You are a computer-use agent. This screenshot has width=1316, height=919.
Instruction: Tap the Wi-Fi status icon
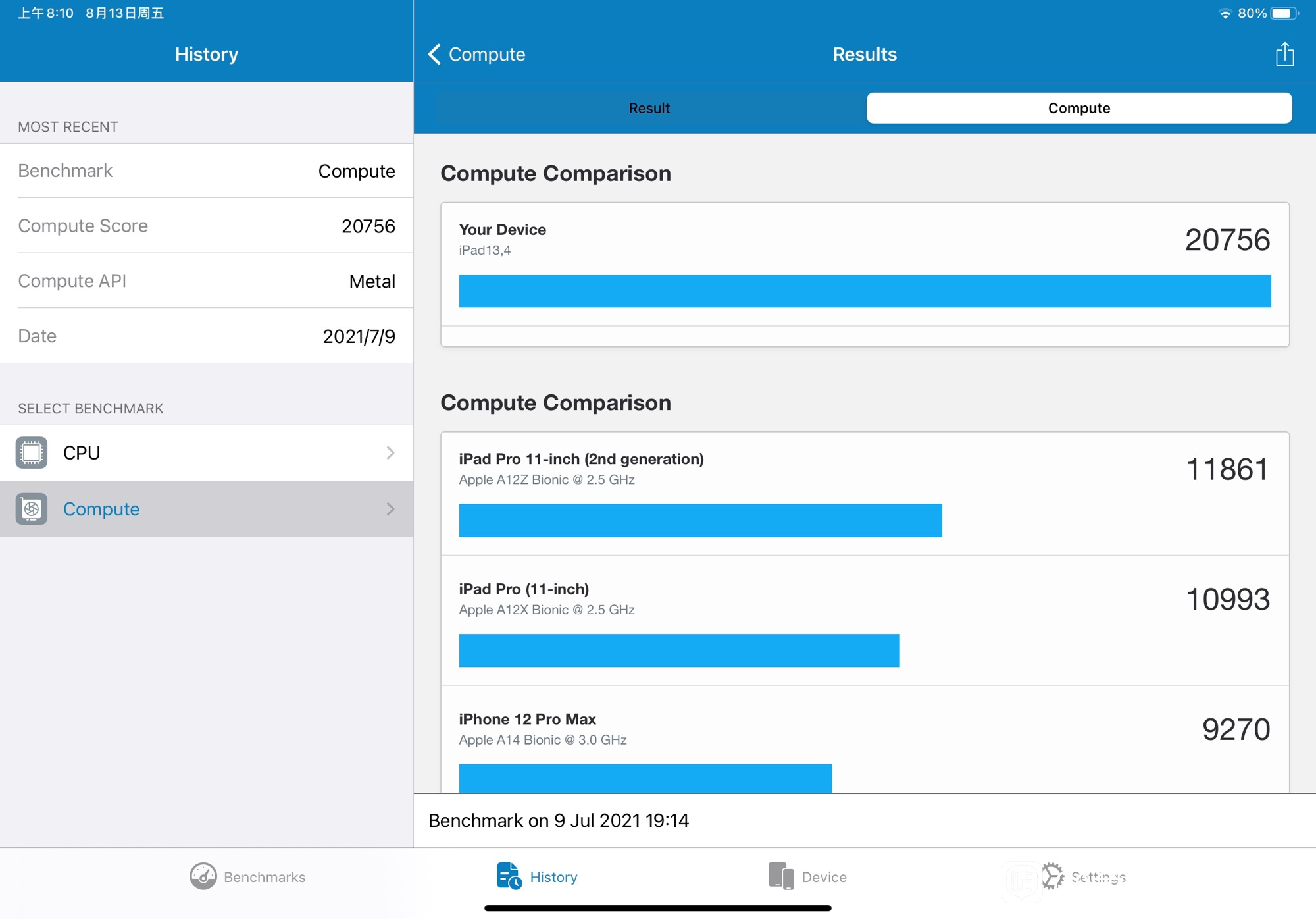1225,13
